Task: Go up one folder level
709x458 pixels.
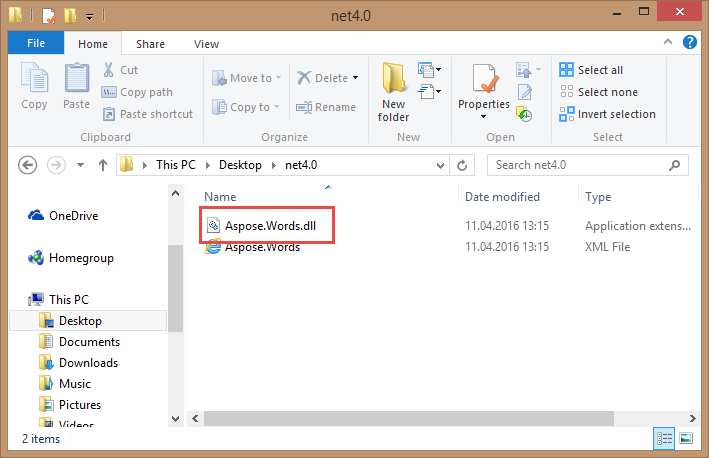Action: (103, 165)
